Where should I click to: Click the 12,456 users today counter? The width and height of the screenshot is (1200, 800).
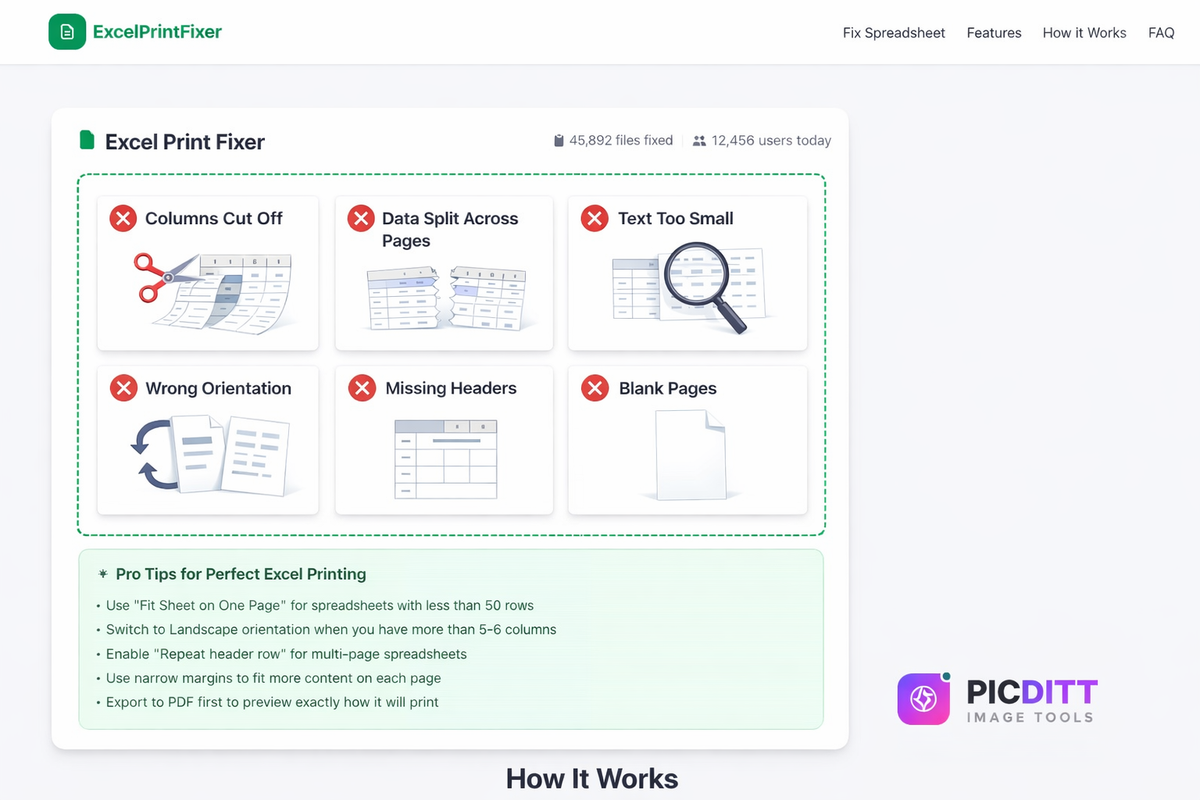tap(762, 141)
